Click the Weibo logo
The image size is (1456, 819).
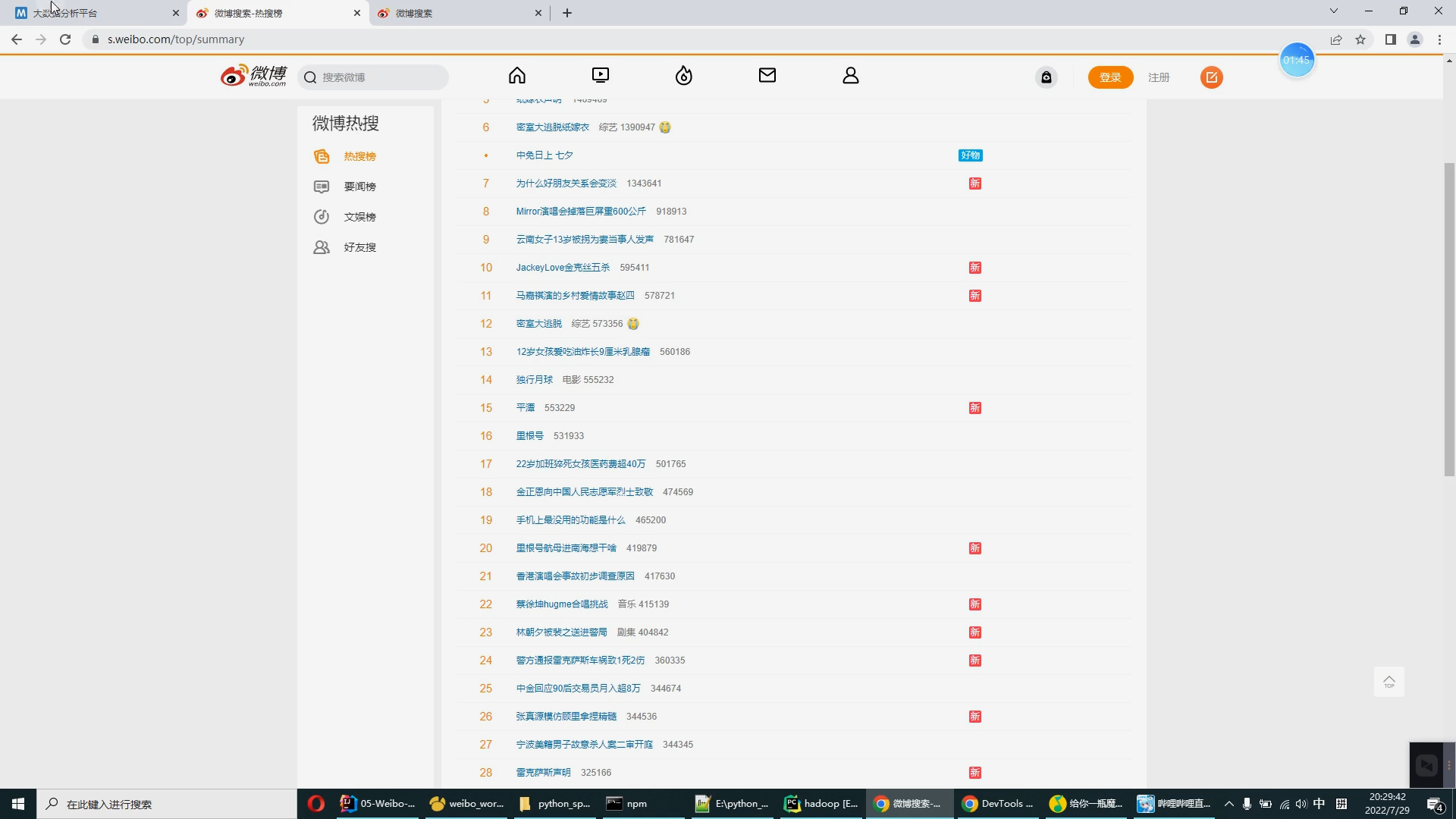coord(254,76)
